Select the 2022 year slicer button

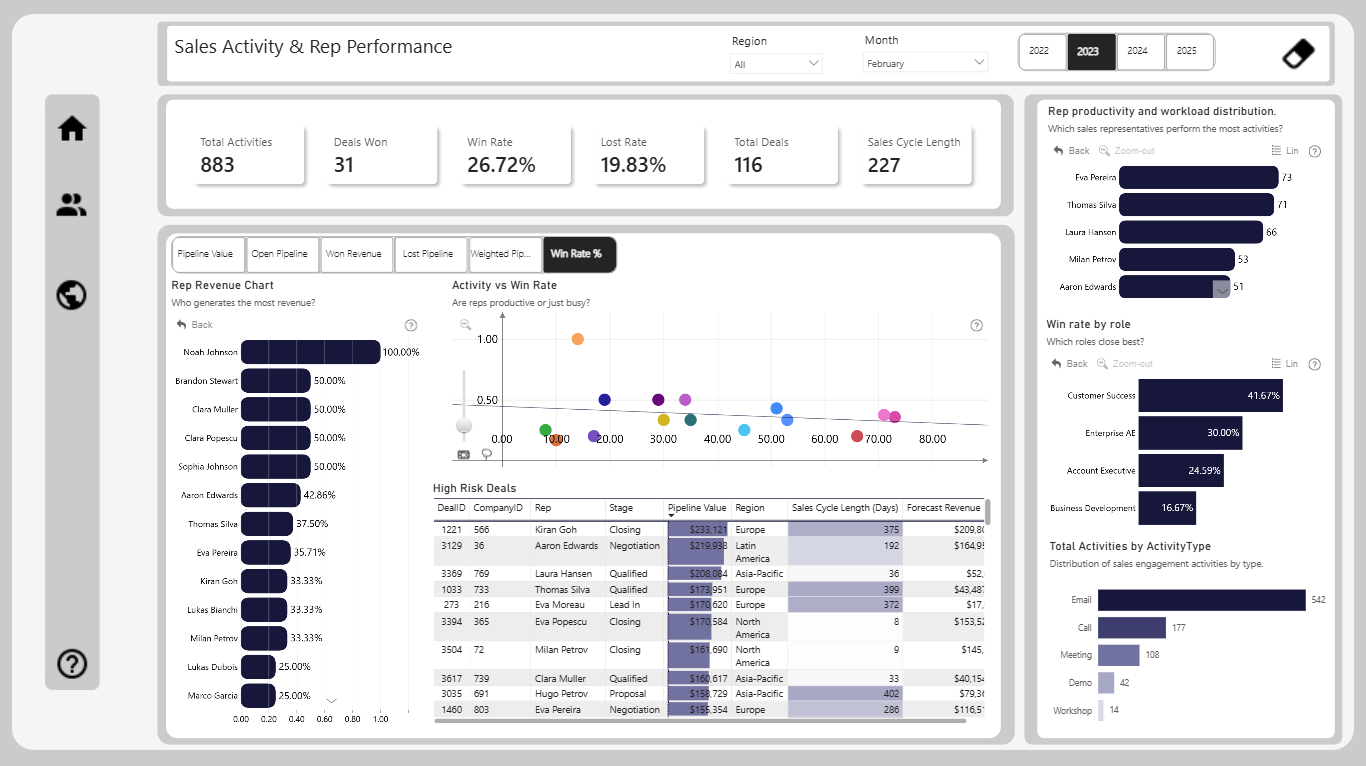tap(1040, 51)
